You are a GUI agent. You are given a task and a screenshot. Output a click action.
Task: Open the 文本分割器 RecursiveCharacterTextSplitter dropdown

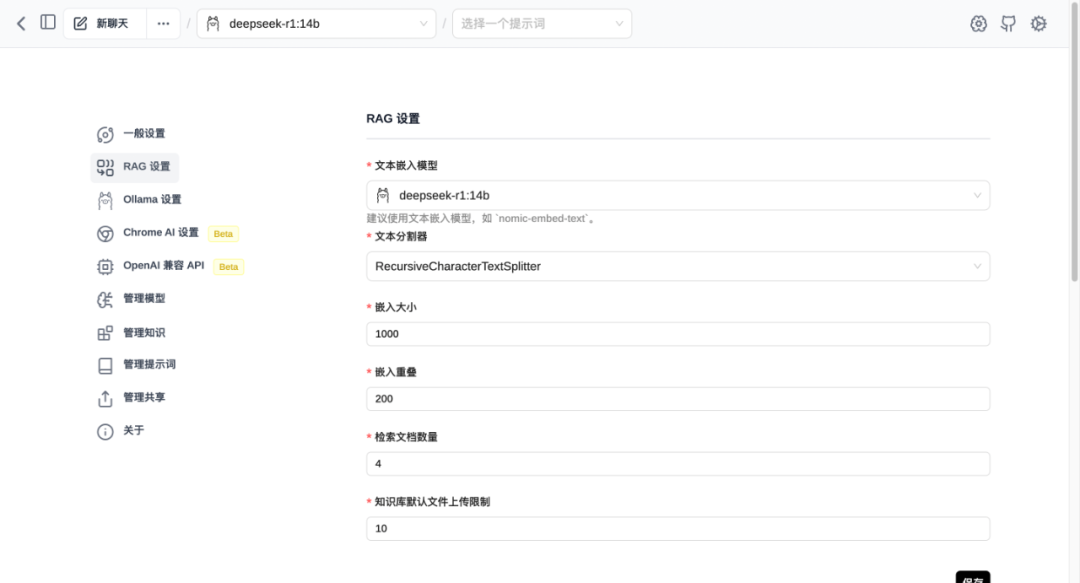677,266
